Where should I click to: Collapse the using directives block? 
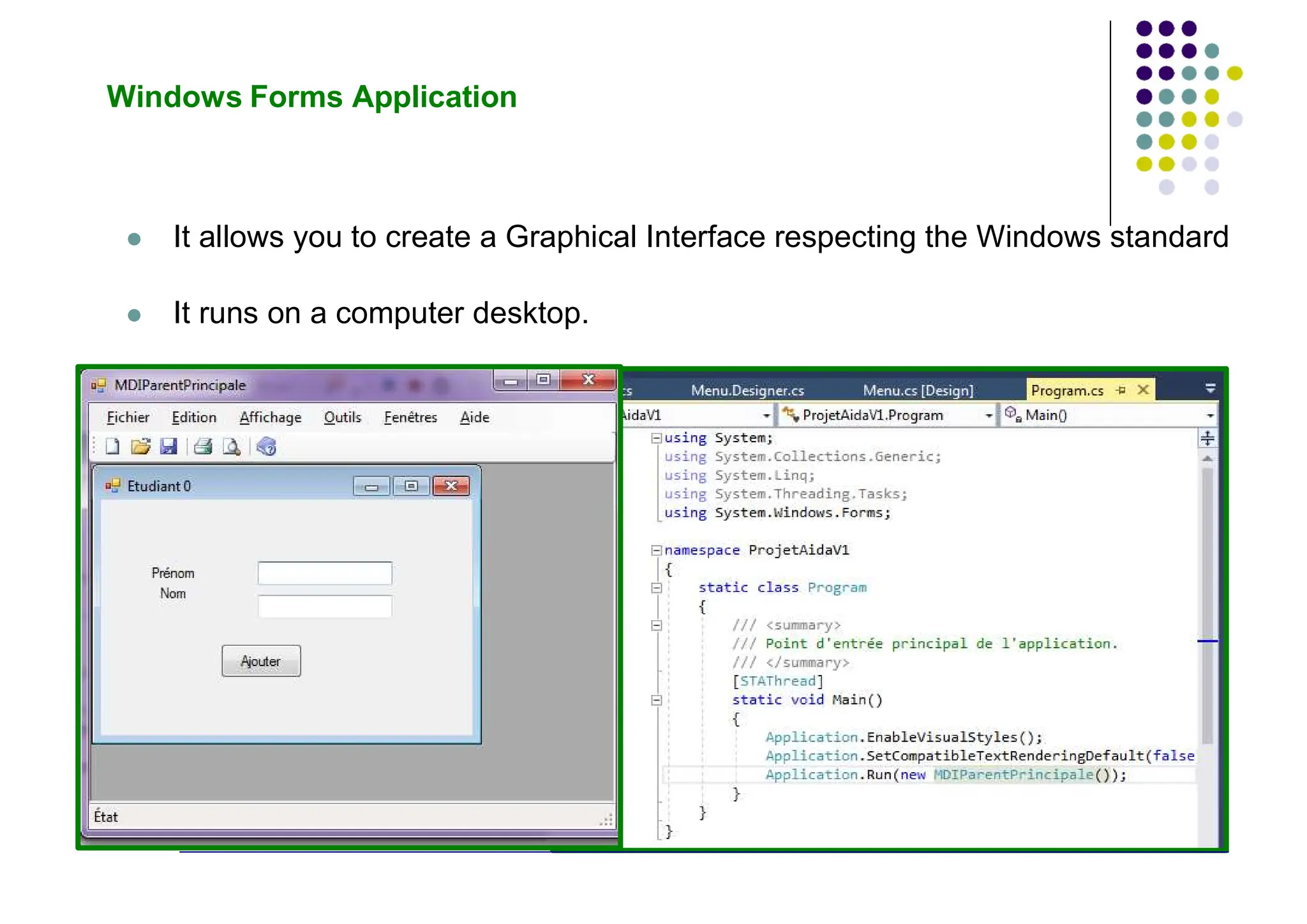[656, 438]
